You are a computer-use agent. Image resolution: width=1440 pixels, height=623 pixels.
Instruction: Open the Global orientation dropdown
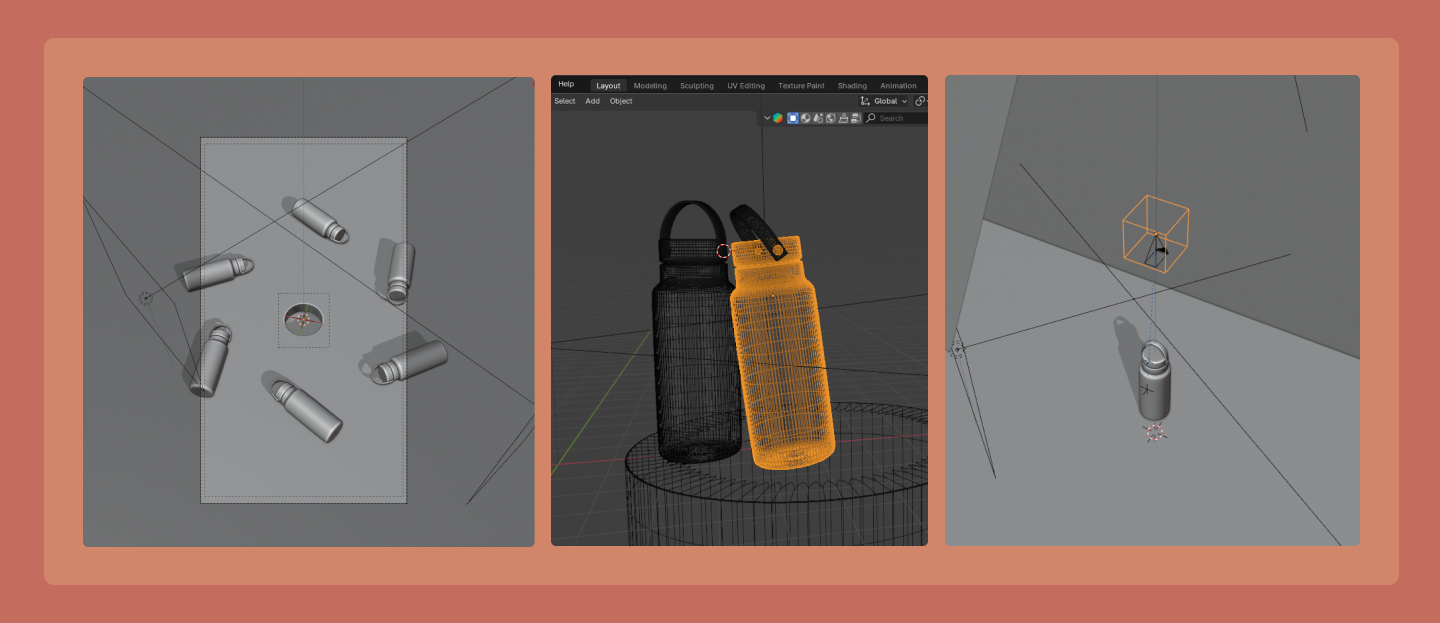coord(890,101)
